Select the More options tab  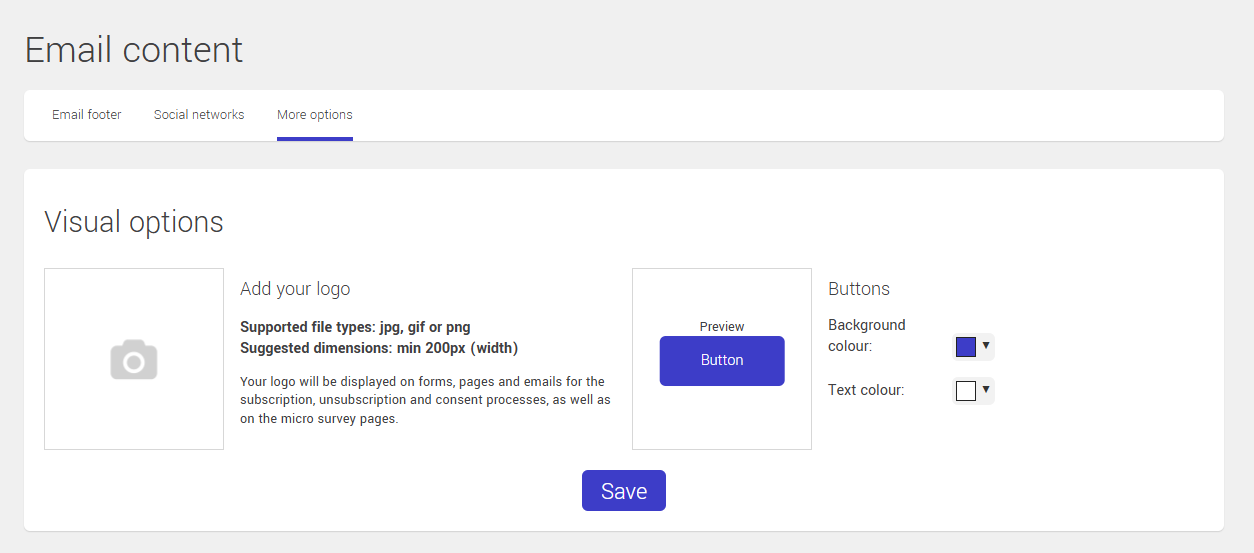[314, 115]
